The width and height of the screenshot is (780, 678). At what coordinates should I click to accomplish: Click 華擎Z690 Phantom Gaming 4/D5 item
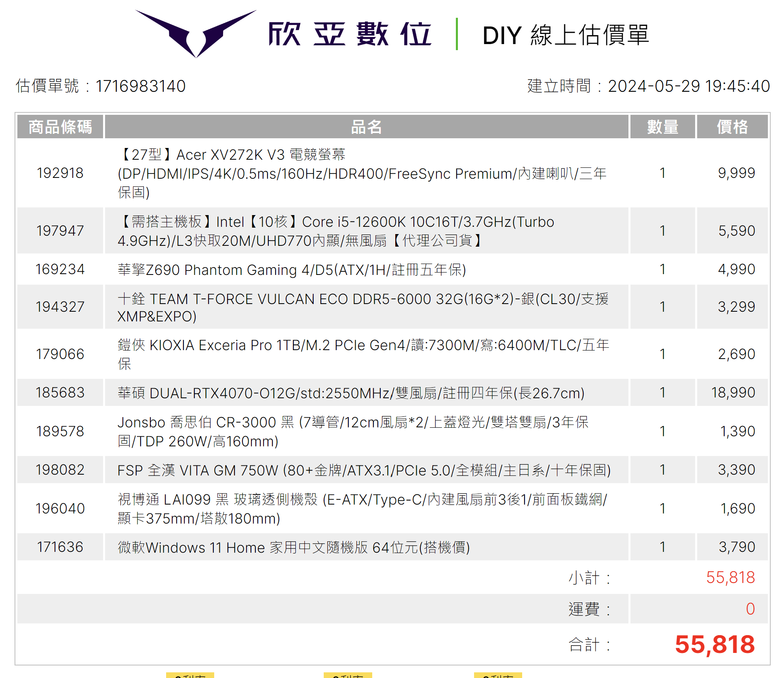coord(292,270)
